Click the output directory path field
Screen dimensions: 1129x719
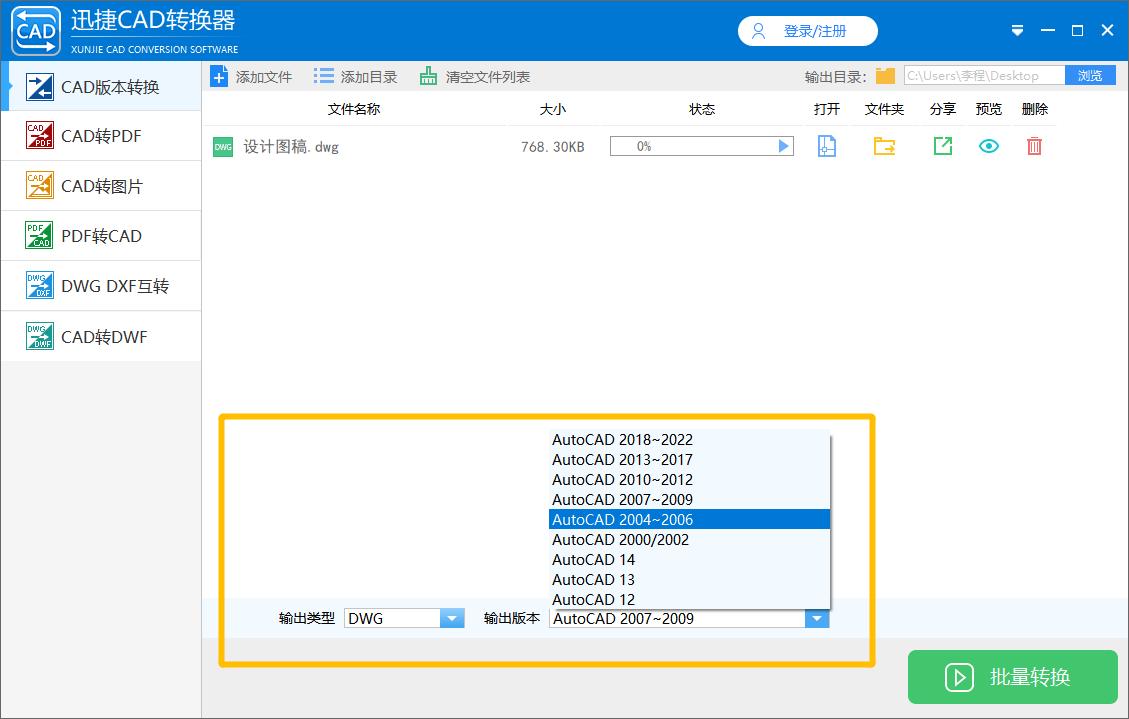(x=983, y=74)
